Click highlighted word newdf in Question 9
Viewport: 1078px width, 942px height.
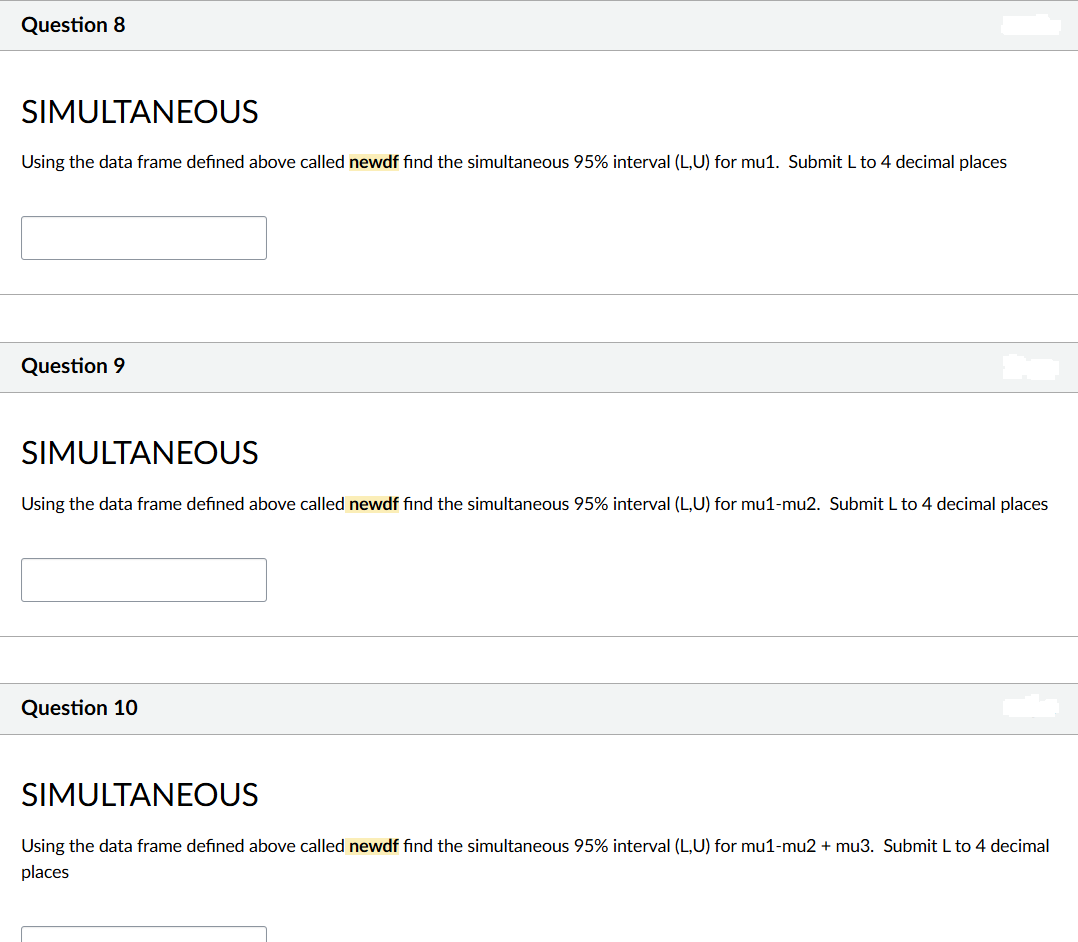click(x=373, y=504)
